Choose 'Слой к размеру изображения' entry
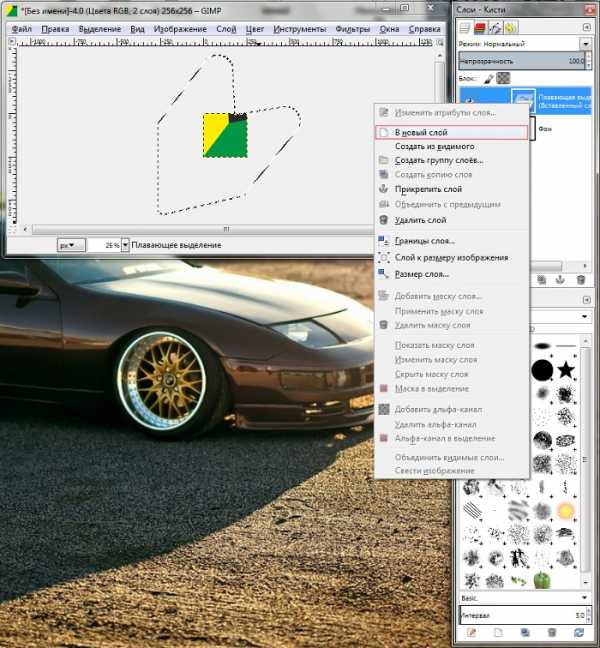The image size is (600, 648). [452, 257]
